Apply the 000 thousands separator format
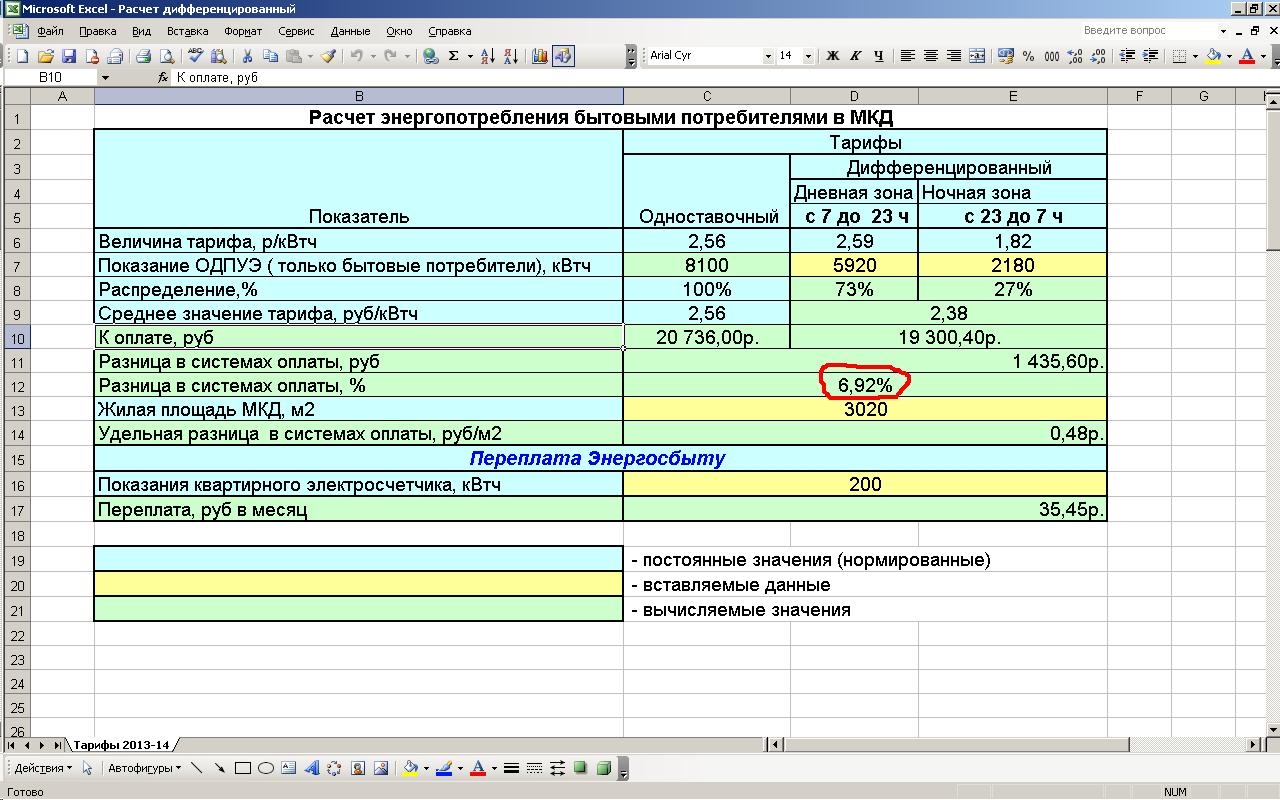This screenshot has width=1280, height=800. (1052, 56)
